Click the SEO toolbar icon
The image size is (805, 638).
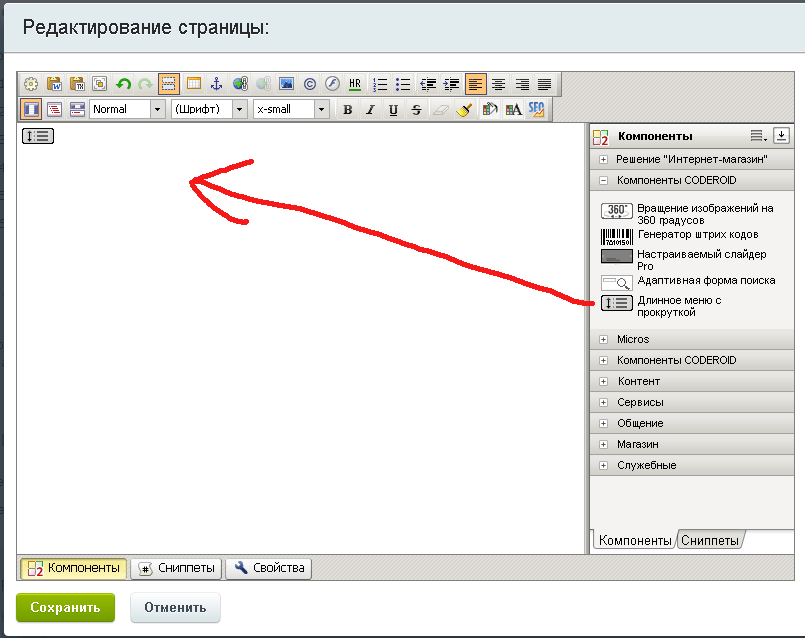[x=536, y=109]
